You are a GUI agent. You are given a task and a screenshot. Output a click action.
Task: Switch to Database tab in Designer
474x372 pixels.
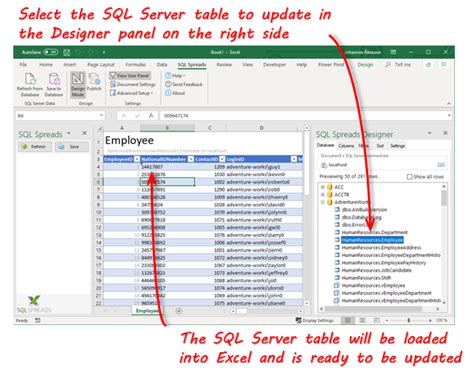[x=325, y=145]
